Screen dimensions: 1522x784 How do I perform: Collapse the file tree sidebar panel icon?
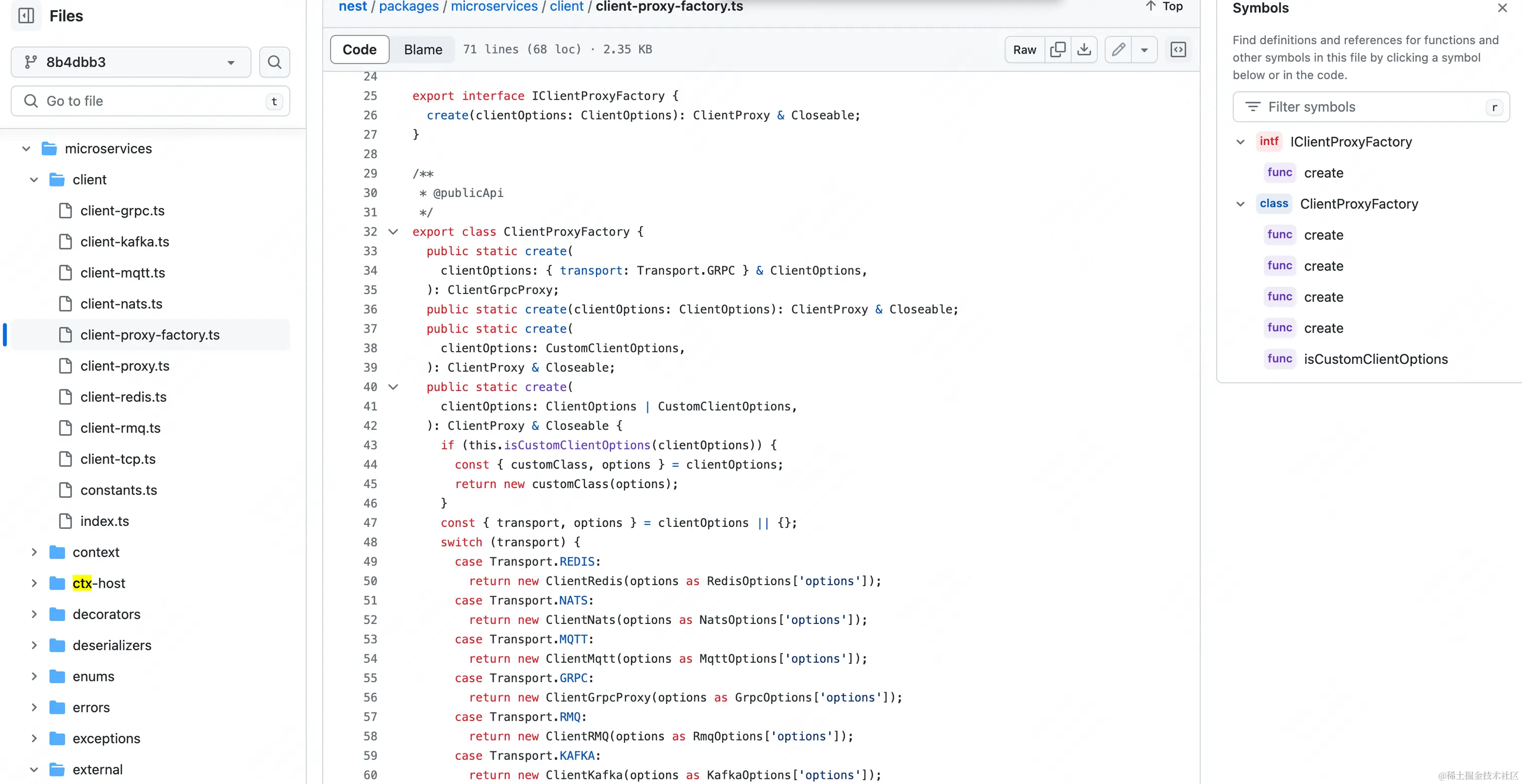[27, 16]
